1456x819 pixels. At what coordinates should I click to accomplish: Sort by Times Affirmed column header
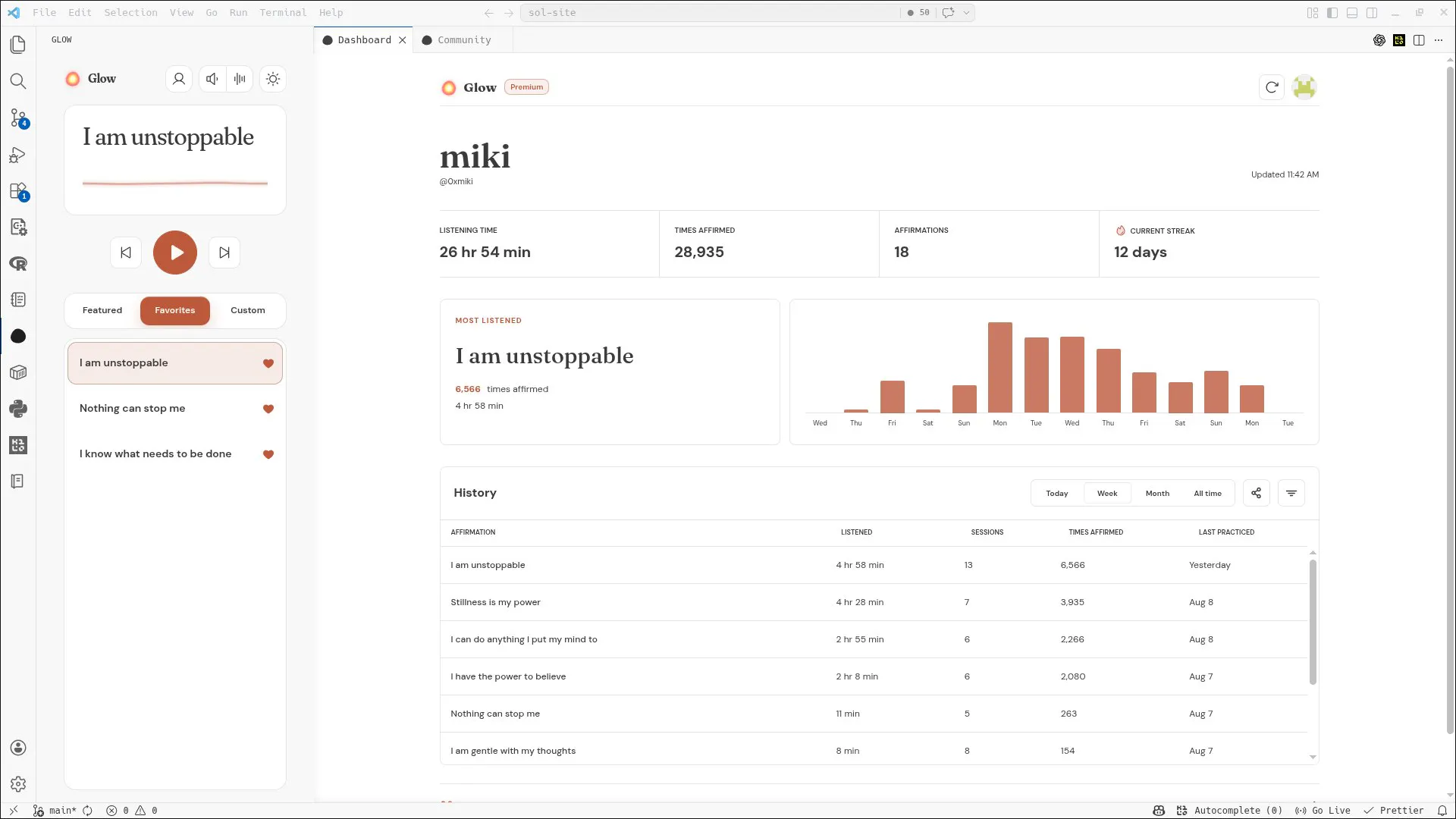(x=1096, y=532)
